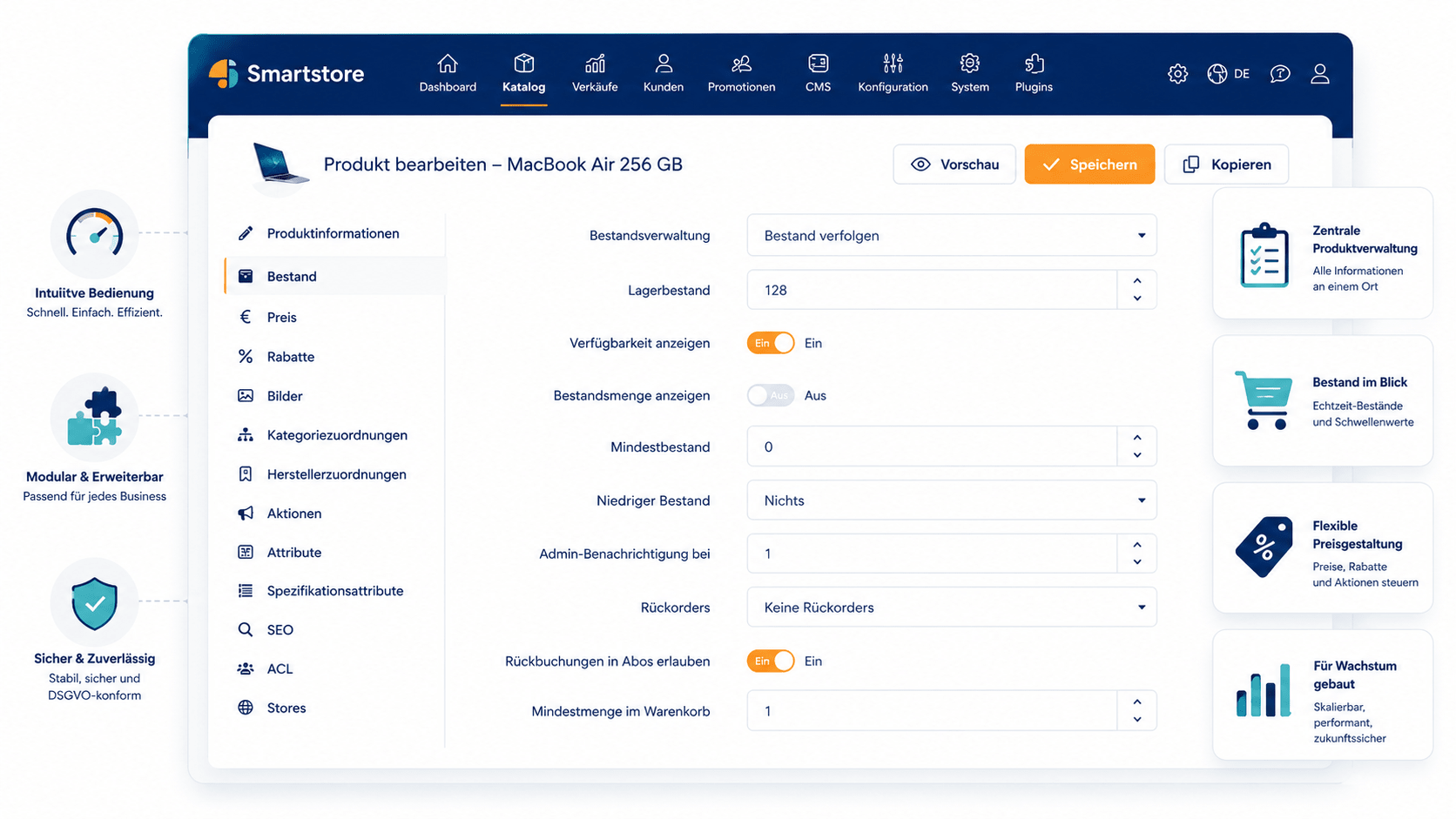Open the System gear icon
The height and width of the screenshot is (819, 1456).
coord(969,64)
